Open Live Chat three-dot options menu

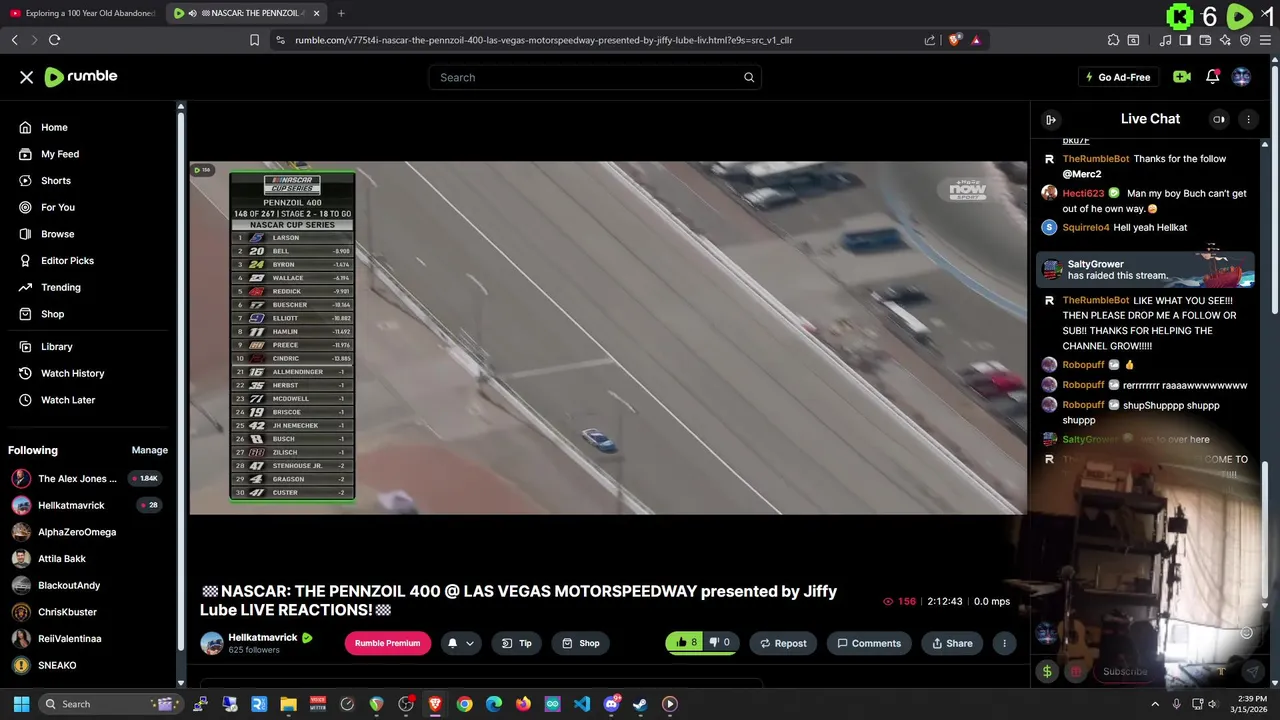tap(1248, 119)
